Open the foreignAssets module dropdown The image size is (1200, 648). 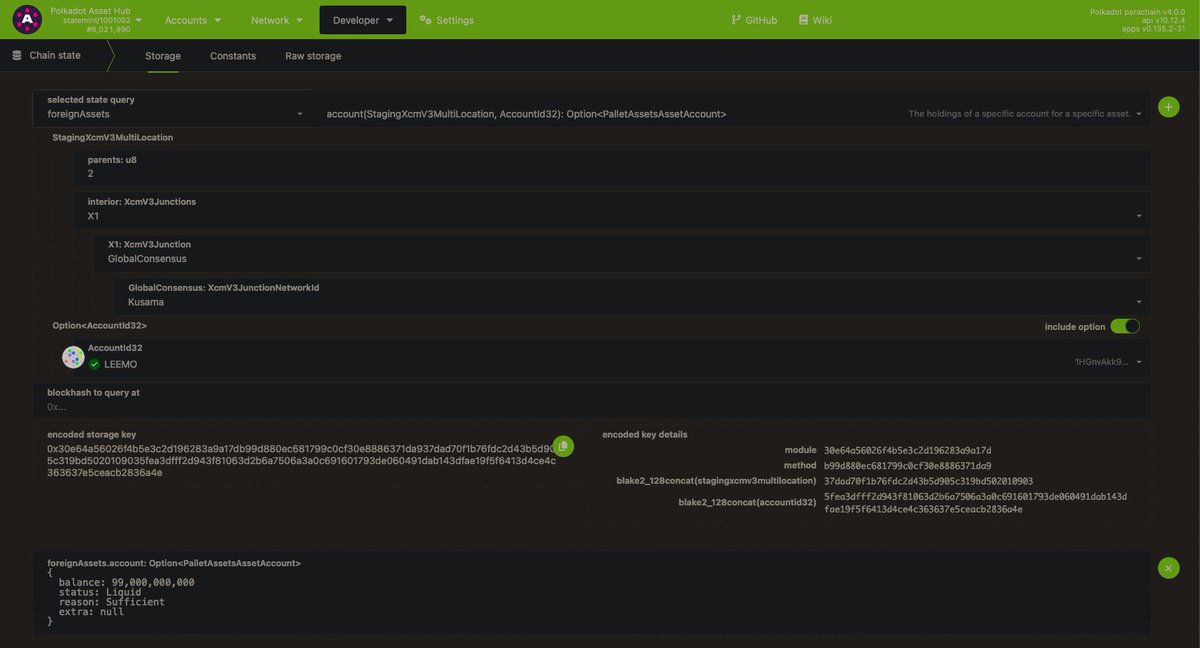click(172, 108)
